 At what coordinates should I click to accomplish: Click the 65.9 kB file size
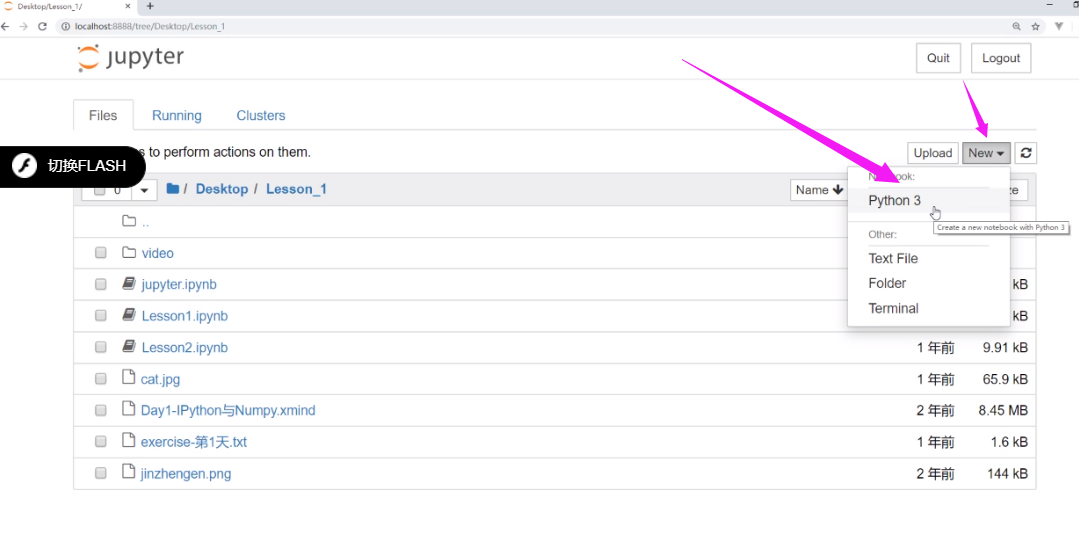coord(1005,379)
